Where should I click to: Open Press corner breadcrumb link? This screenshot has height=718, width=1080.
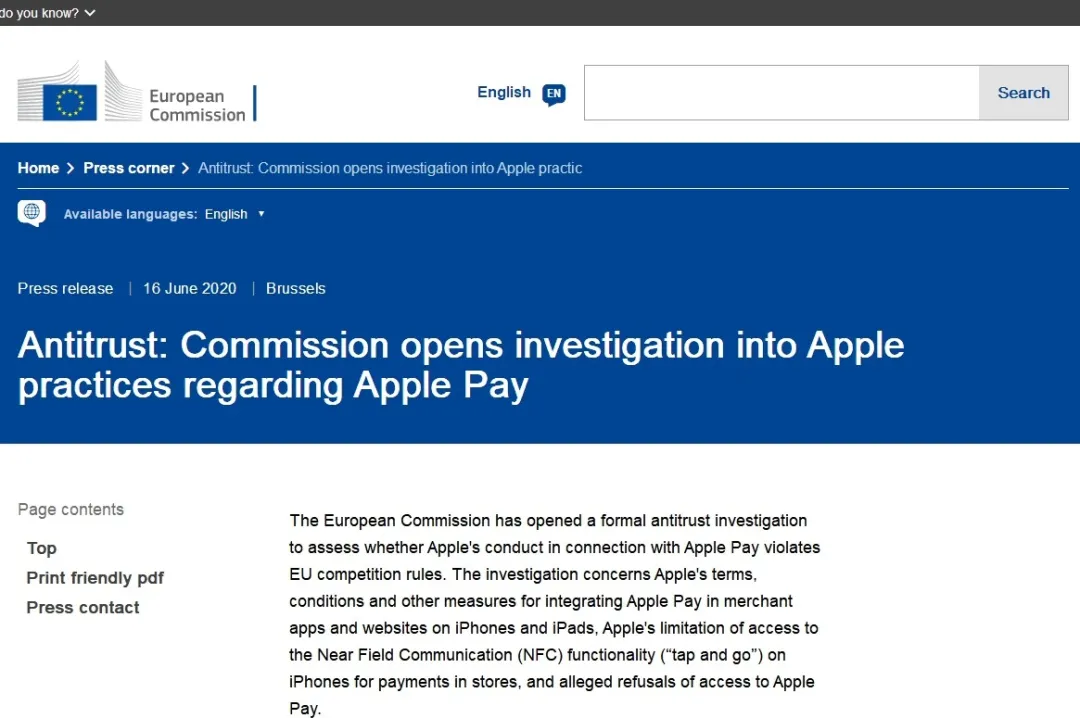coord(129,168)
